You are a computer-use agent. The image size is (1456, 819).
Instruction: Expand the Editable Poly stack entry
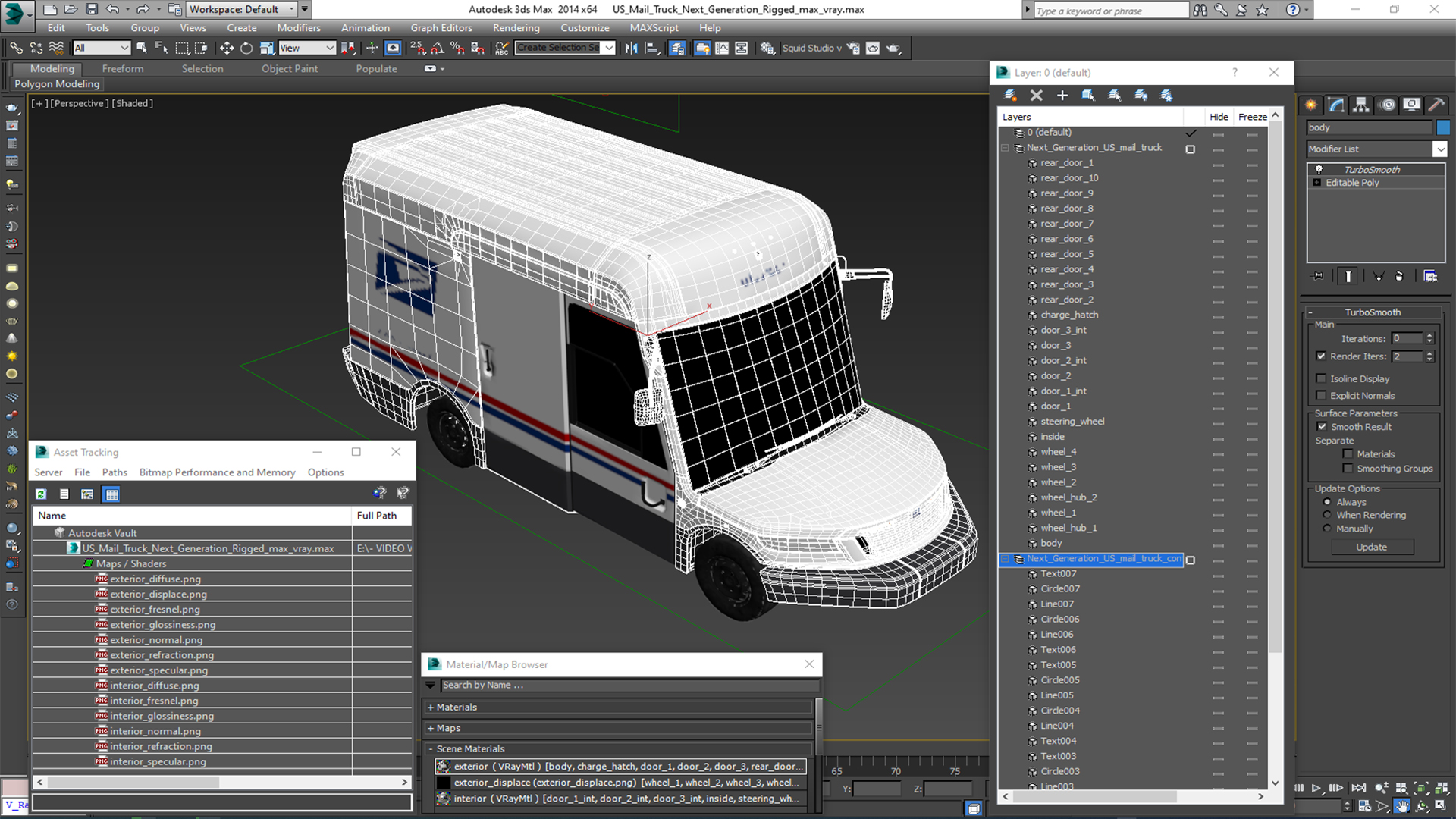pos(1317,182)
